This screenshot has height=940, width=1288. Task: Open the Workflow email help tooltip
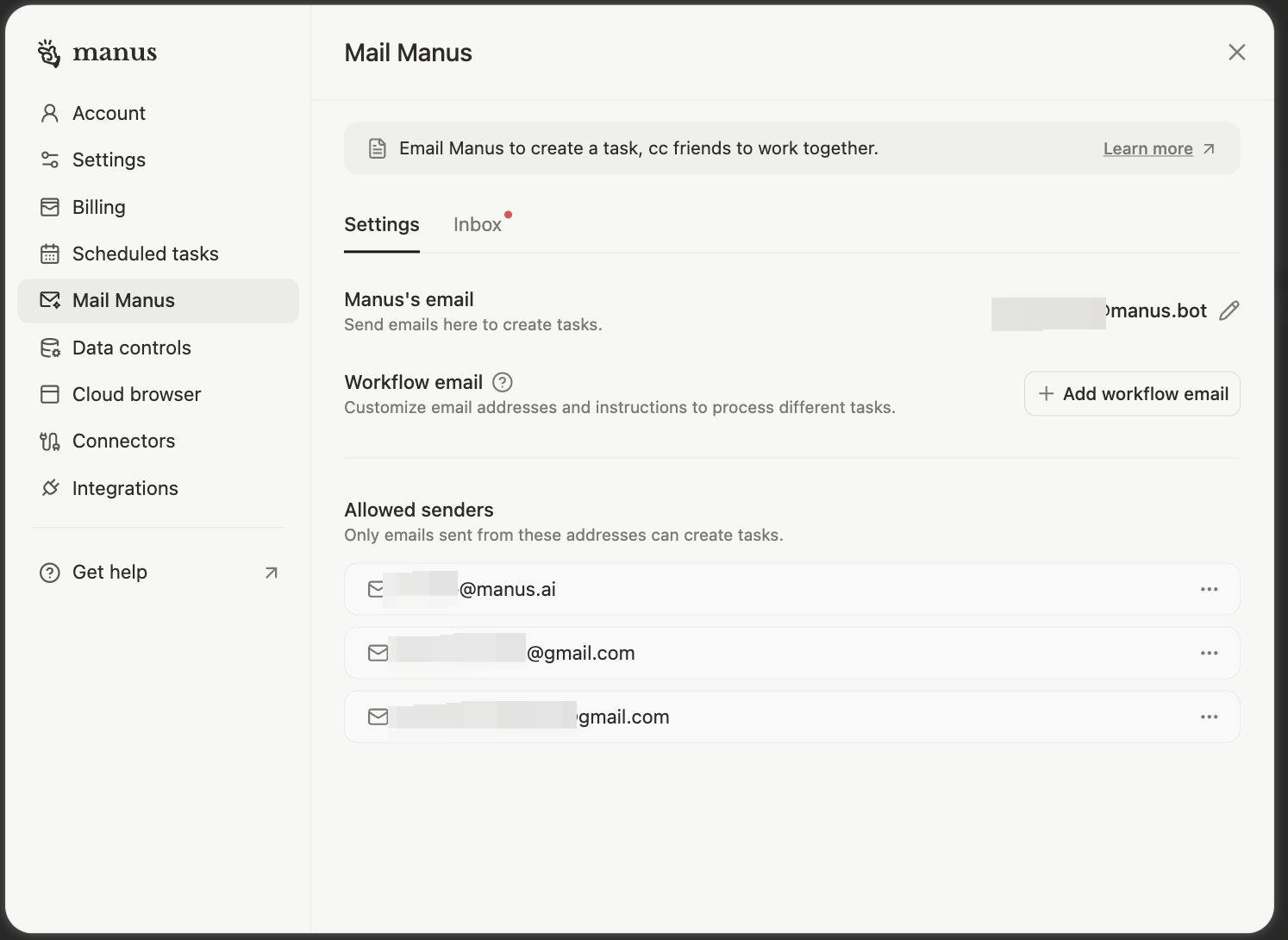(502, 382)
